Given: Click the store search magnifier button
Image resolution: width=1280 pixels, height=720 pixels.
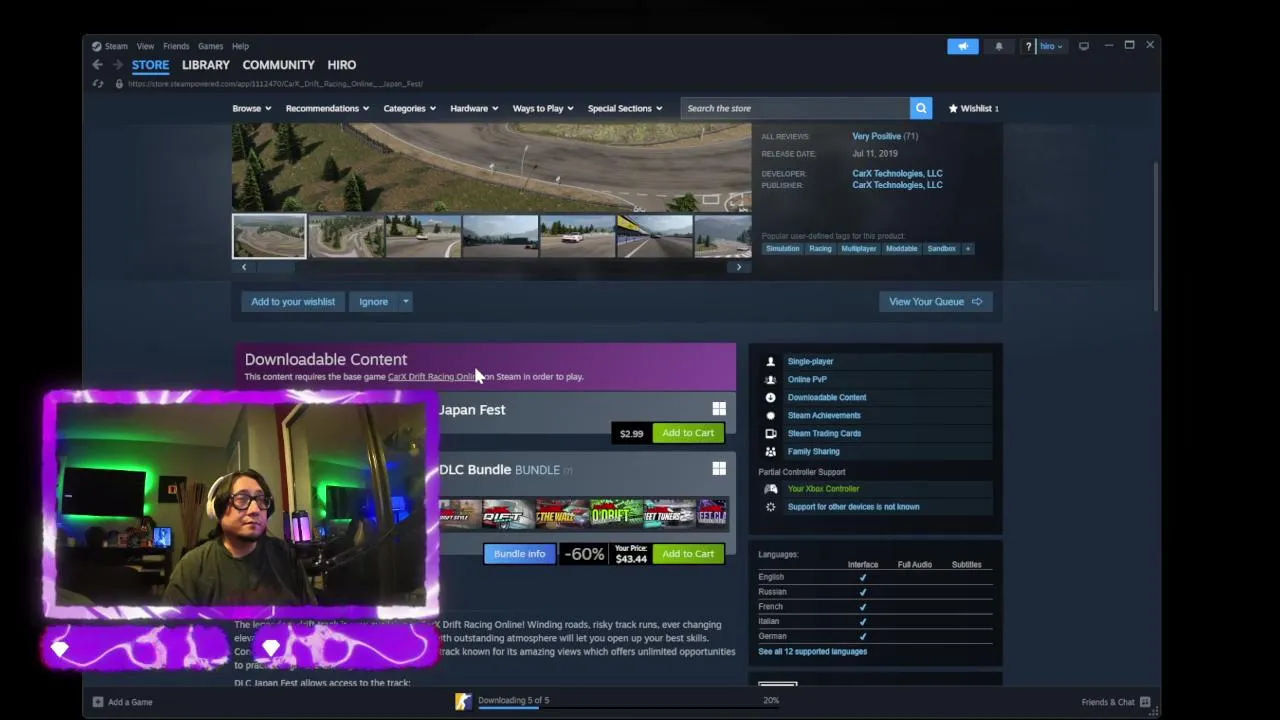Looking at the screenshot, I should (921, 108).
